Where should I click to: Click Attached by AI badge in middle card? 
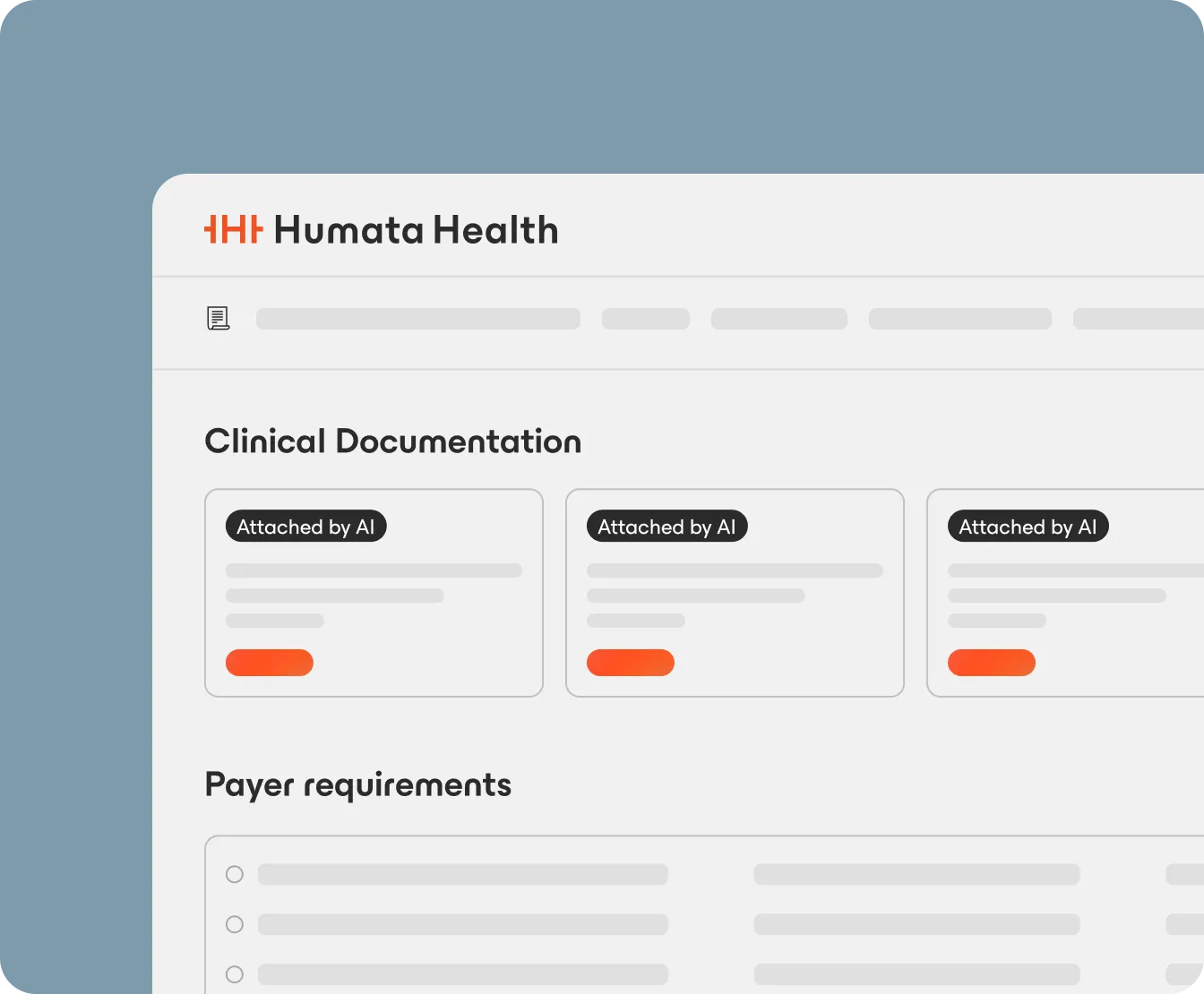click(x=666, y=527)
